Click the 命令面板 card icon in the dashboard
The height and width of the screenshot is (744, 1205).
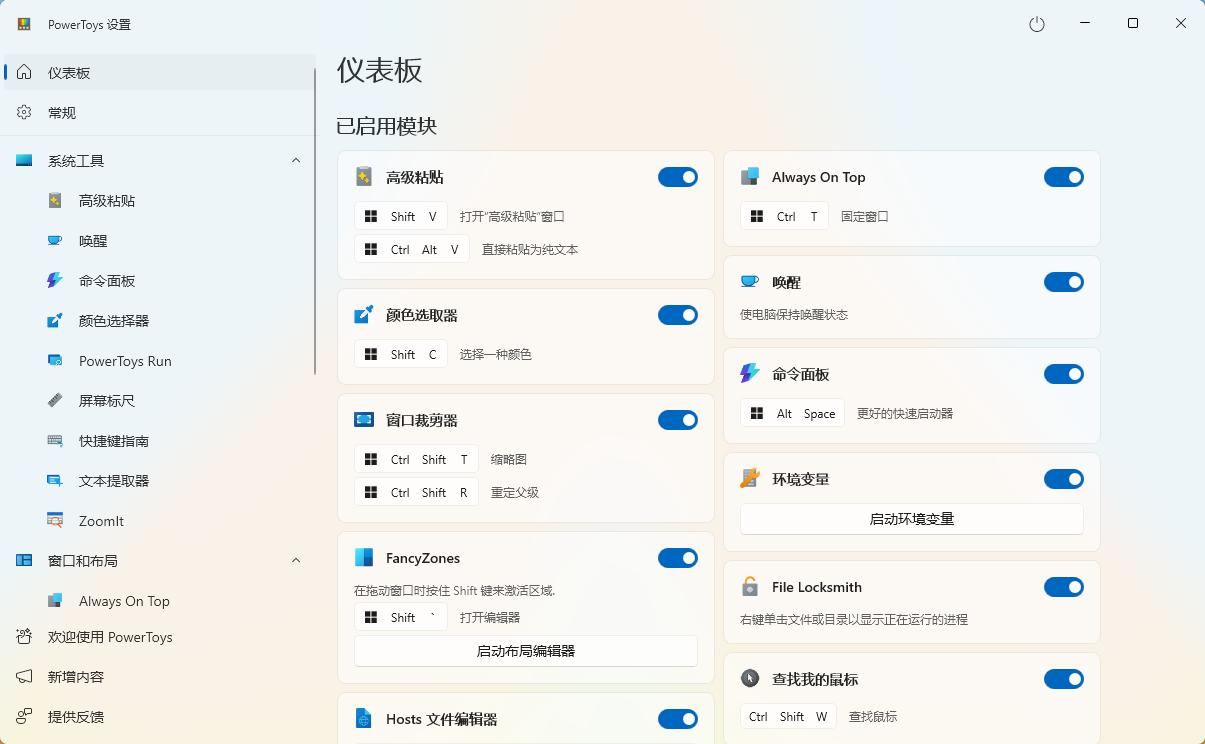pos(750,374)
